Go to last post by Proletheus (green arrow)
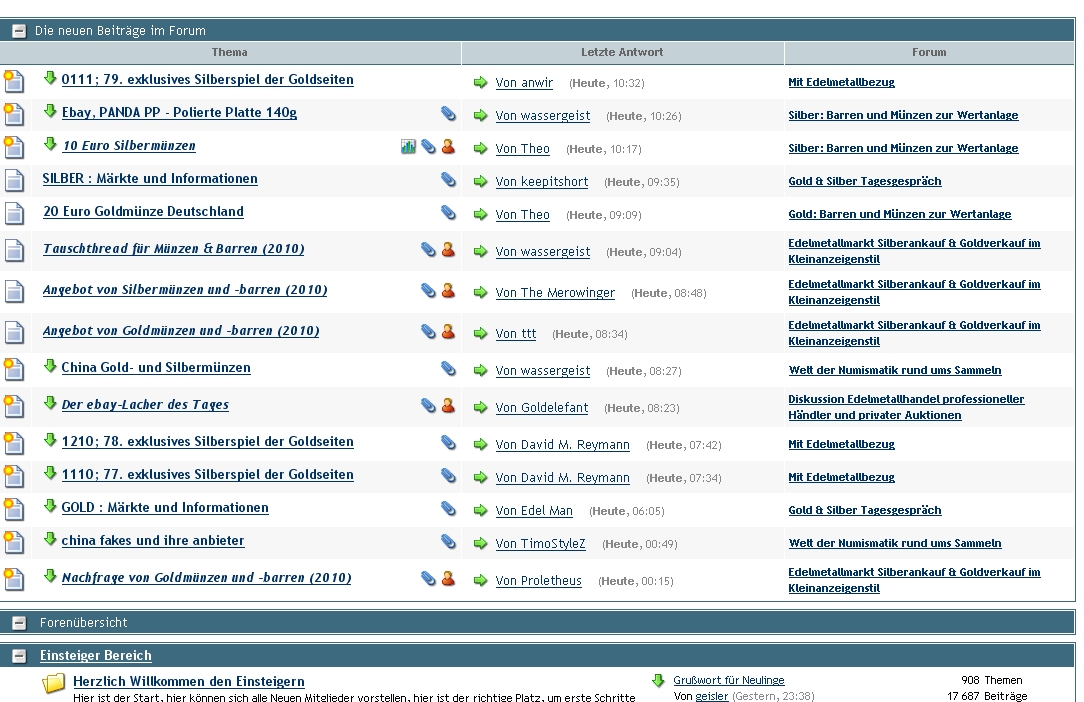This screenshot has height=702, width=1084. tap(480, 581)
